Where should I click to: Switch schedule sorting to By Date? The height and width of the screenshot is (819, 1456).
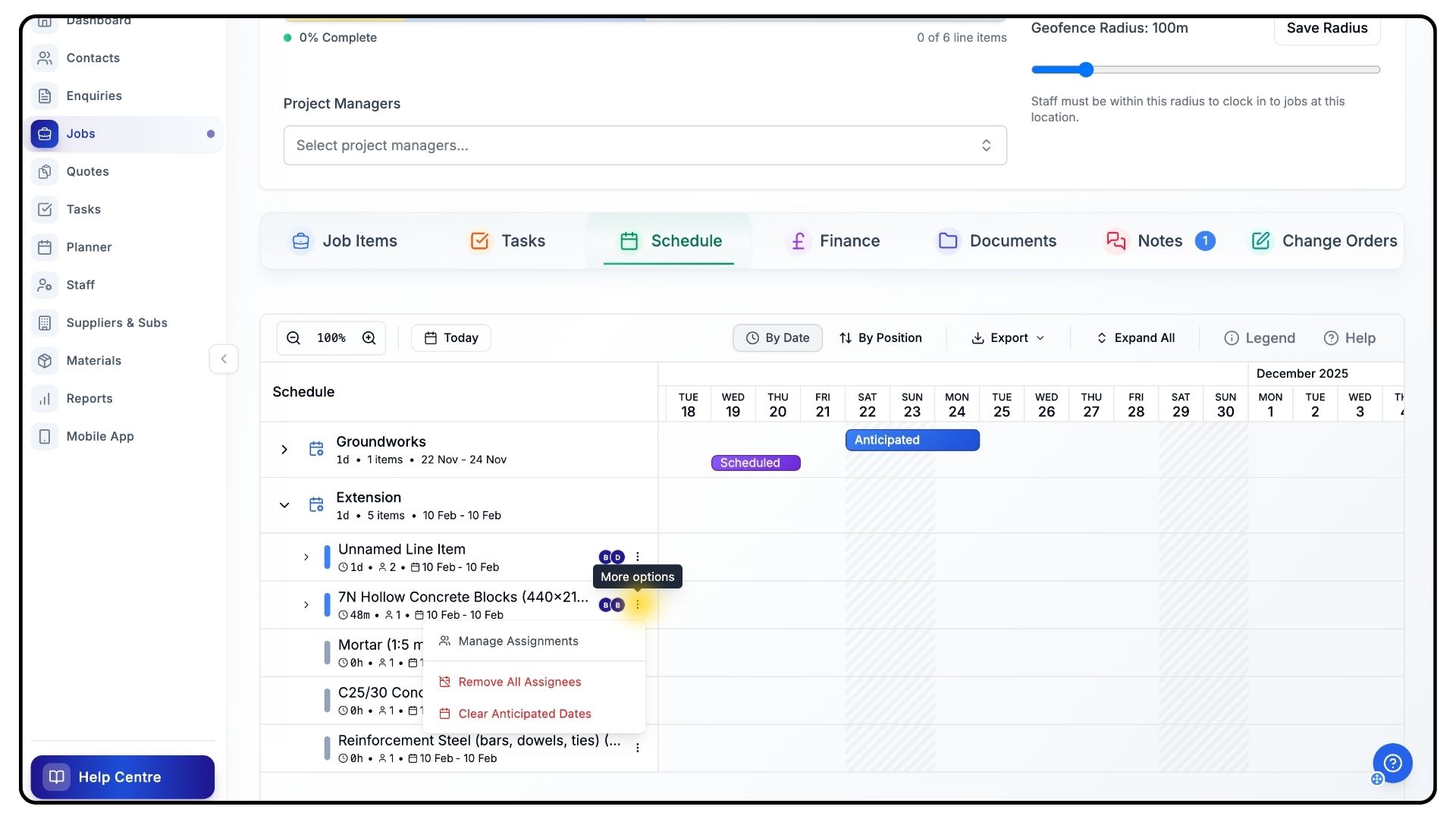[777, 338]
